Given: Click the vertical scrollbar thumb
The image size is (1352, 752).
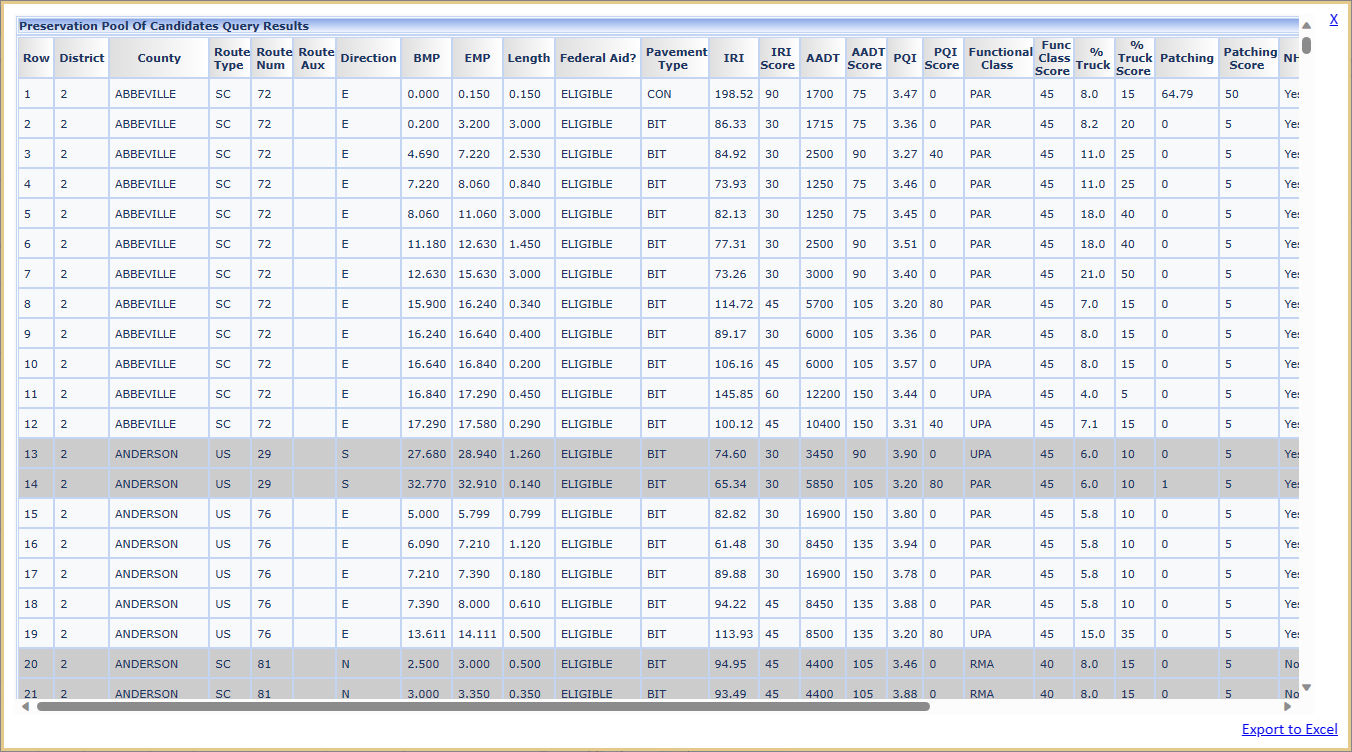Looking at the screenshot, I should pyautogui.click(x=1306, y=44).
